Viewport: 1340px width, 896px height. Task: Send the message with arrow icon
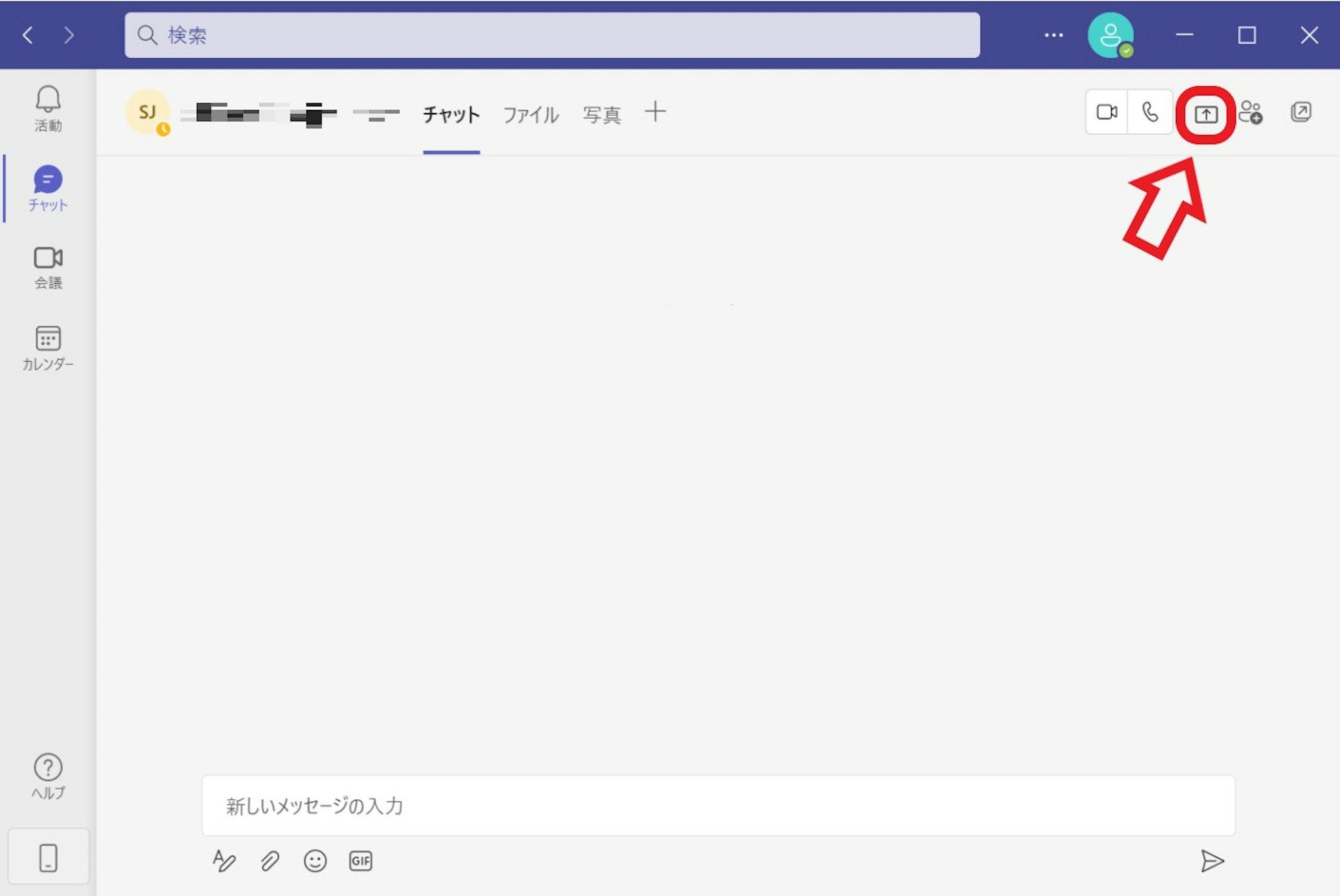click(1212, 861)
